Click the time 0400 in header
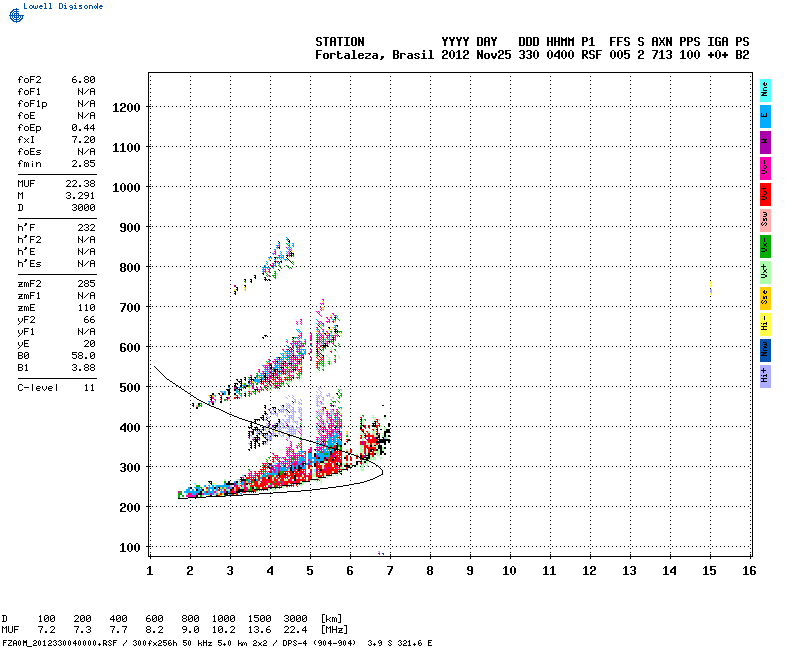Screen dimensions: 800x650 click(x=560, y=55)
